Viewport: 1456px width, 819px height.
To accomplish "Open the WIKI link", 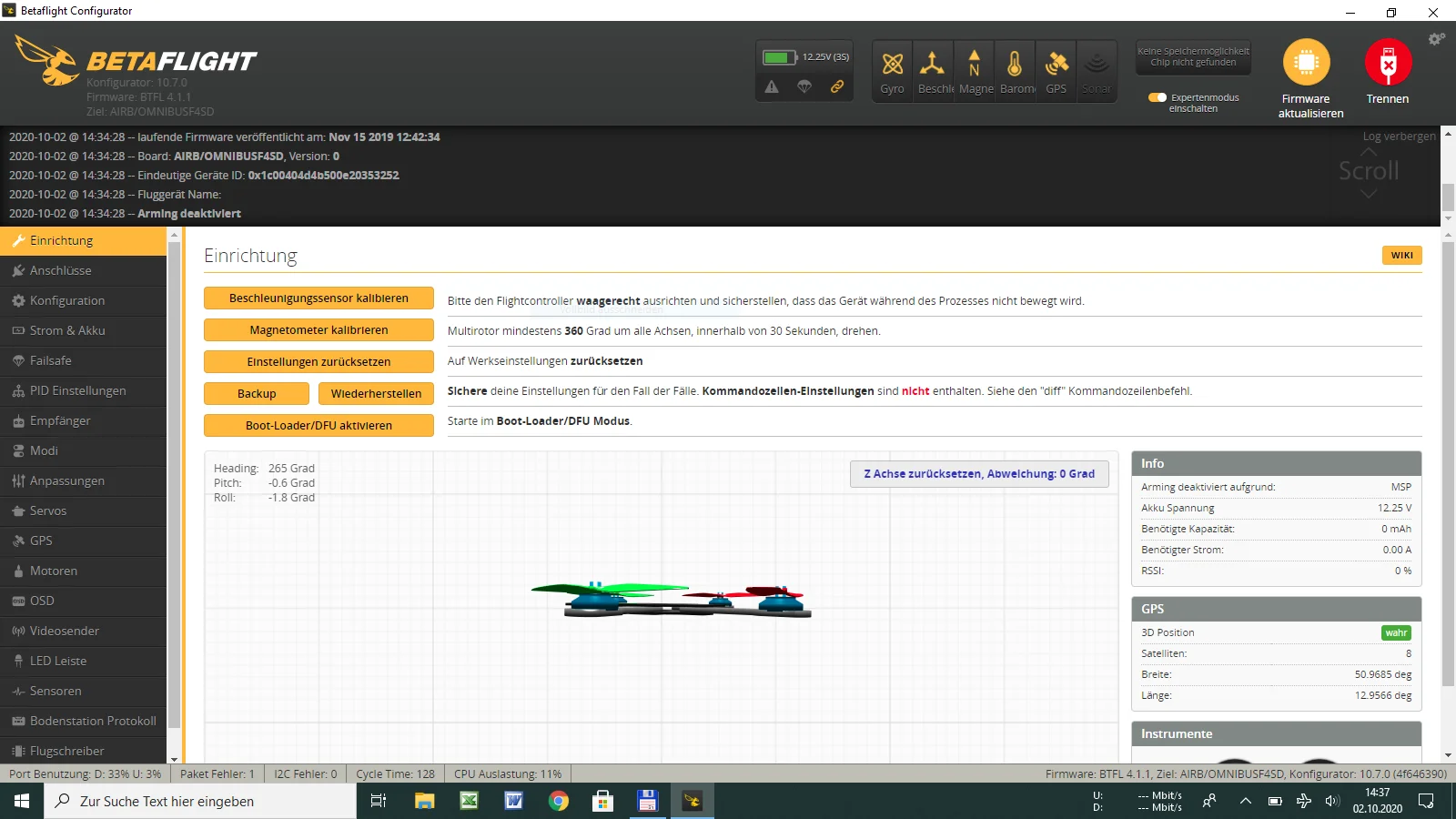I will (1401, 256).
